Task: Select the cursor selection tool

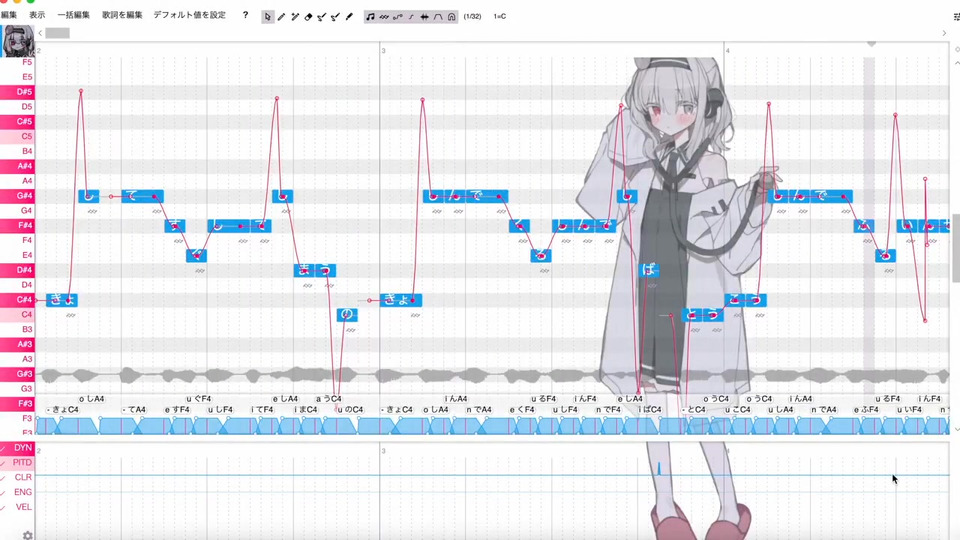Action: point(268,17)
